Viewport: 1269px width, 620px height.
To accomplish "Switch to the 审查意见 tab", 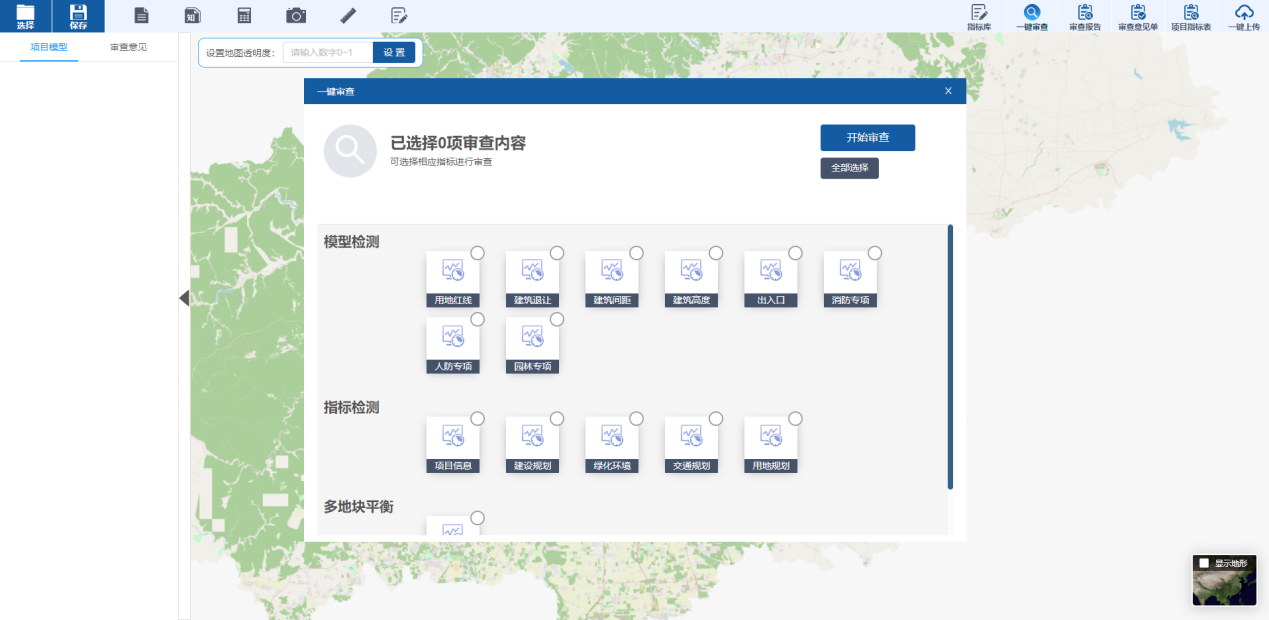I will pyautogui.click(x=128, y=47).
